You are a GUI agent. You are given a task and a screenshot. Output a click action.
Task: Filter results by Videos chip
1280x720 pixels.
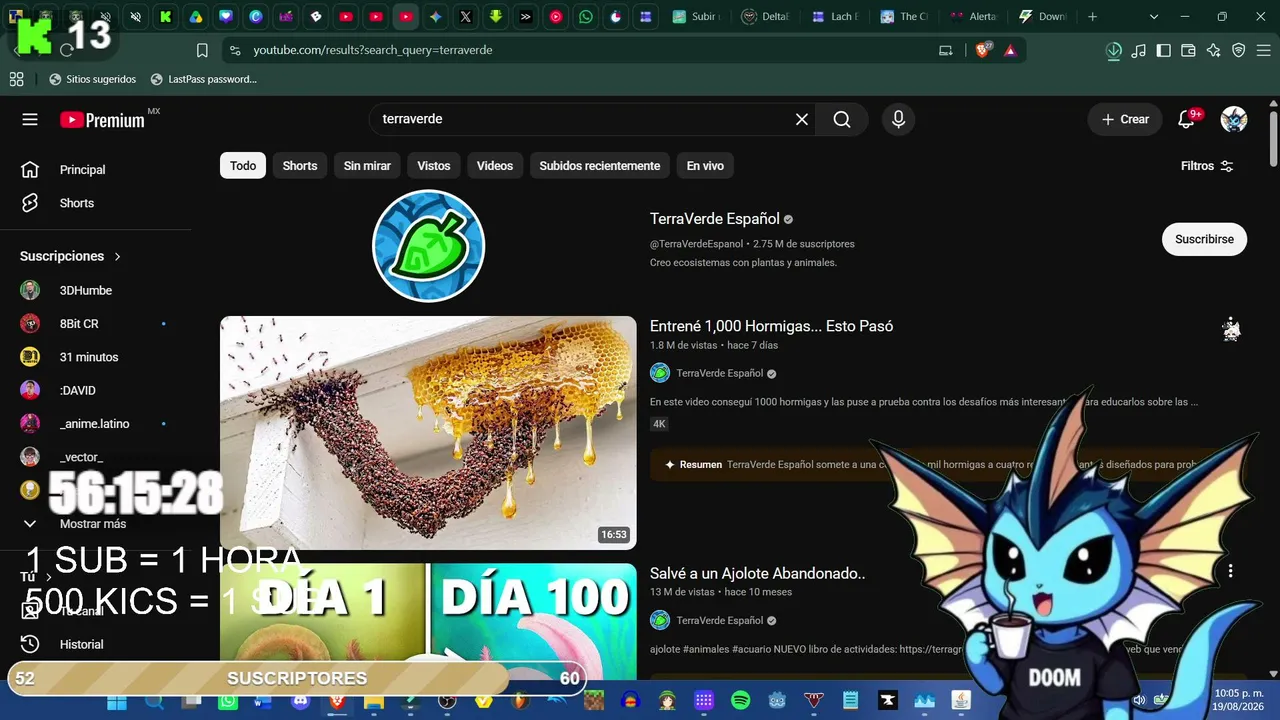(x=495, y=166)
